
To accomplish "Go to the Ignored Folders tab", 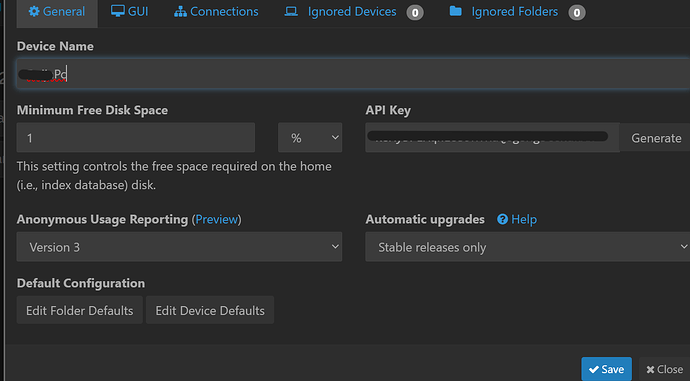I will click(x=517, y=12).
